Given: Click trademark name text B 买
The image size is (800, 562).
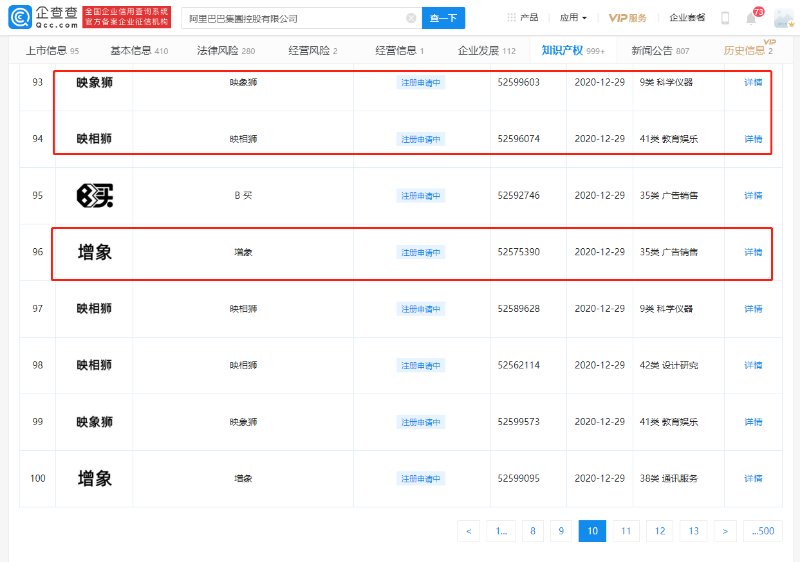Looking at the screenshot, I should (x=243, y=196).
